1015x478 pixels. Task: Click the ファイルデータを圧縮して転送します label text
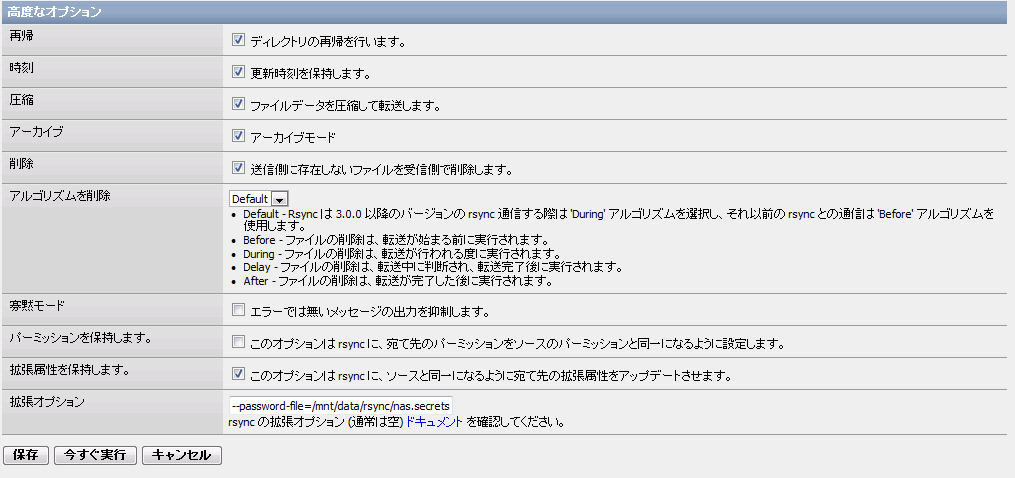[345, 105]
